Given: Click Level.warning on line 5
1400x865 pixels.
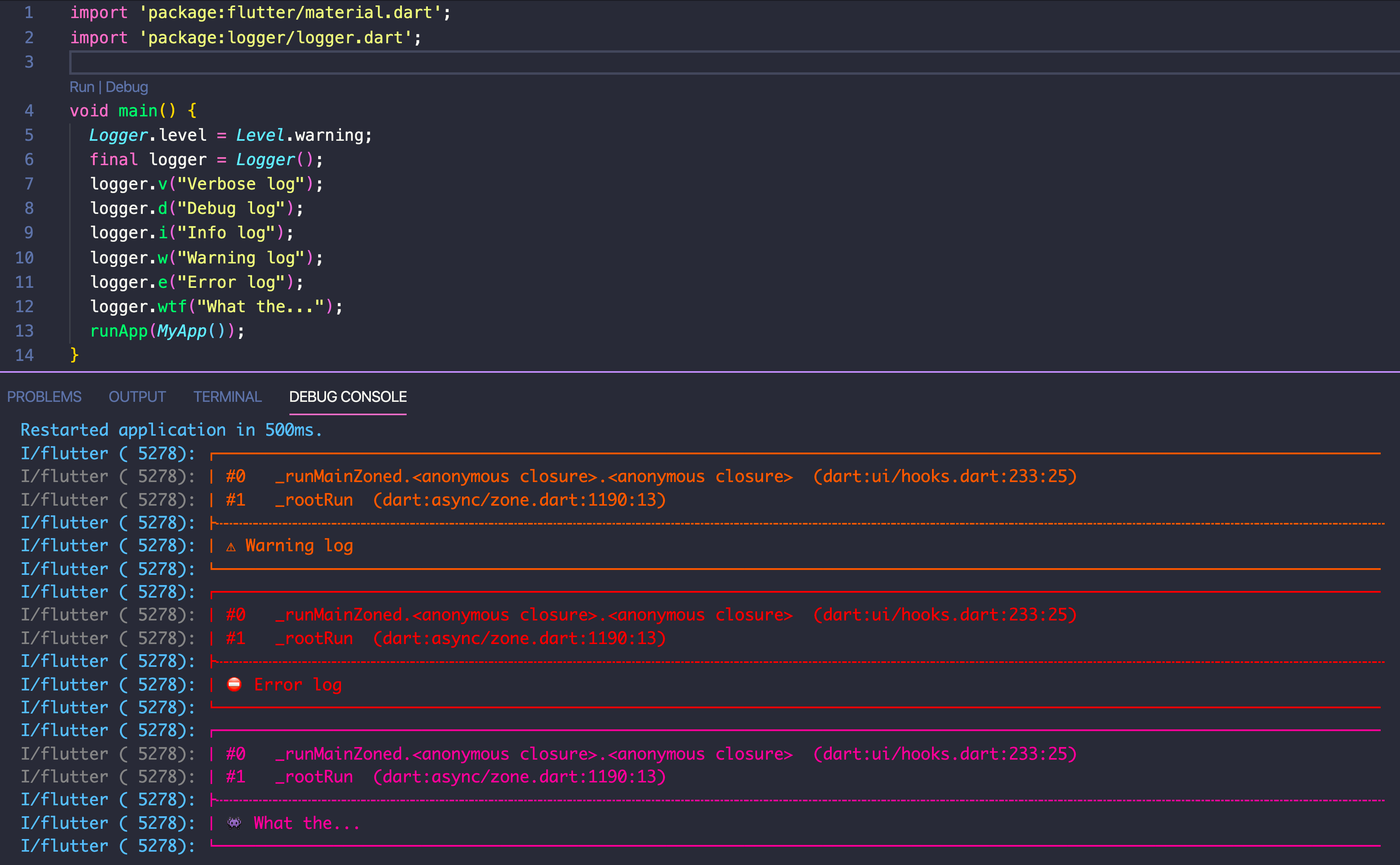Looking at the screenshot, I should 300,135.
